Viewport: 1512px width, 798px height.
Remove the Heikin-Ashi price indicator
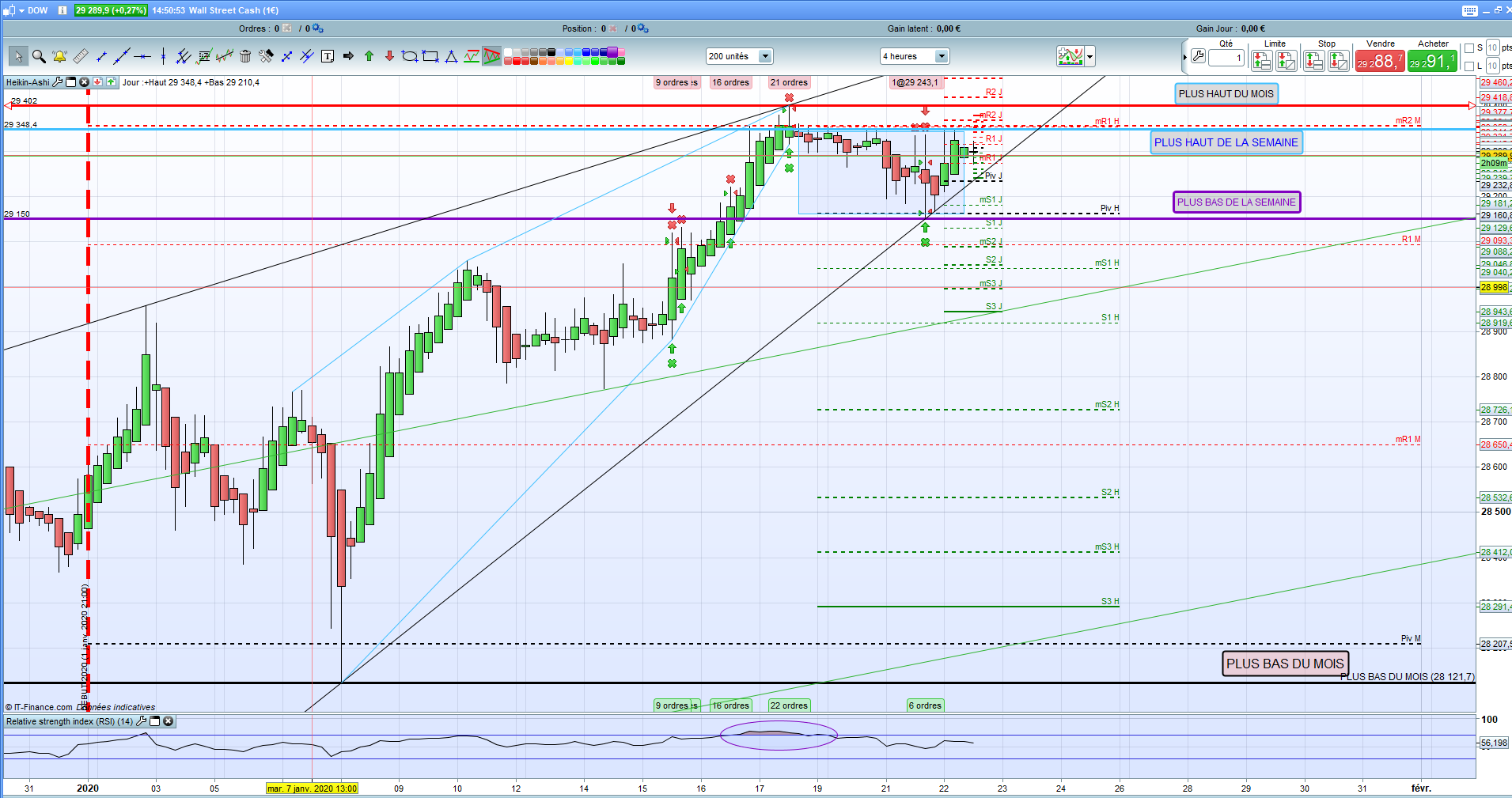coord(84,81)
